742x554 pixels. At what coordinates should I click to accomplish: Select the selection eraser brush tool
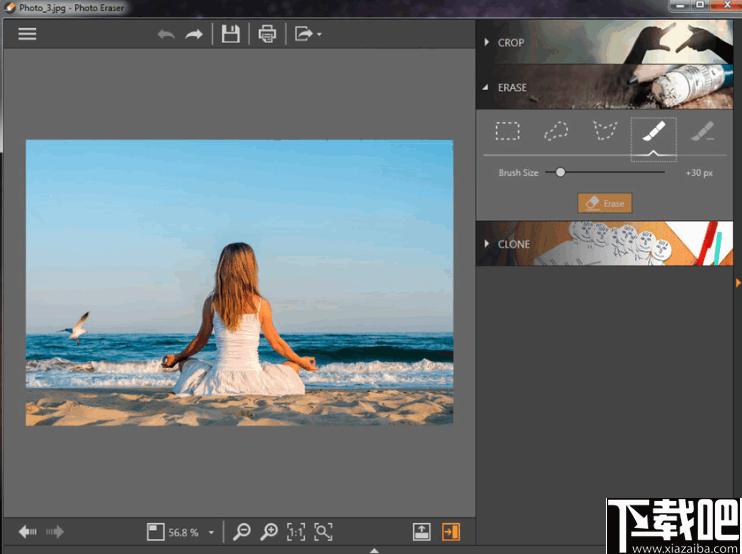click(x=702, y=132)
